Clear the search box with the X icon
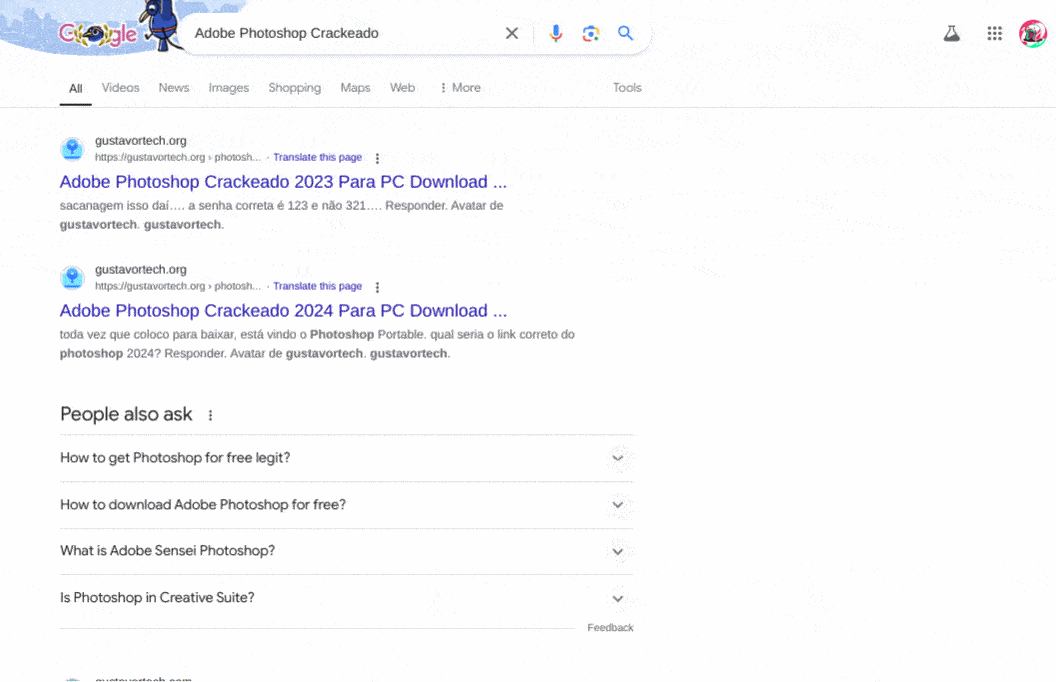 (512, 33)
